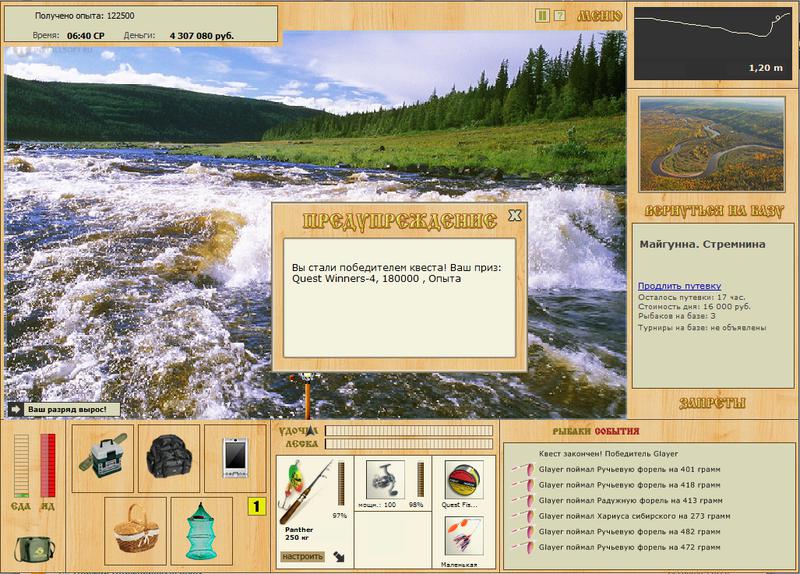
Task: Click event Ручьевую форель на 418 грамм
Action: coord(630,485)
